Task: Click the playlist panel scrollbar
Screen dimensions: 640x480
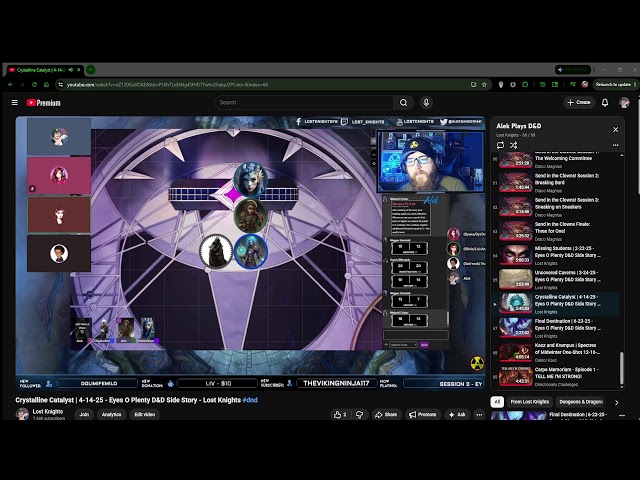Action: click(x=622, y=367)
